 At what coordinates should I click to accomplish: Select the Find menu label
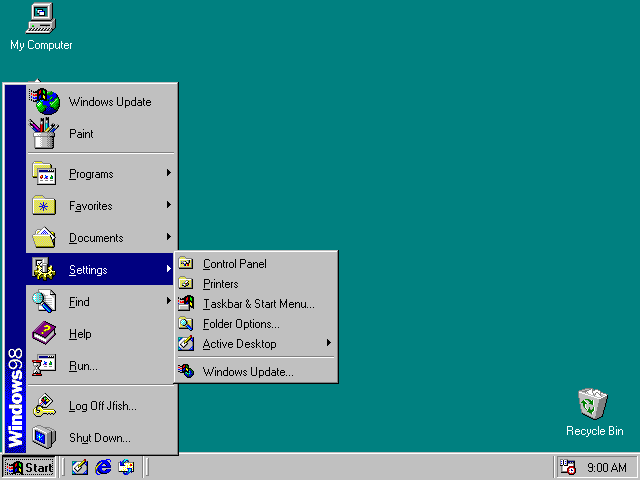click(79, 302)
